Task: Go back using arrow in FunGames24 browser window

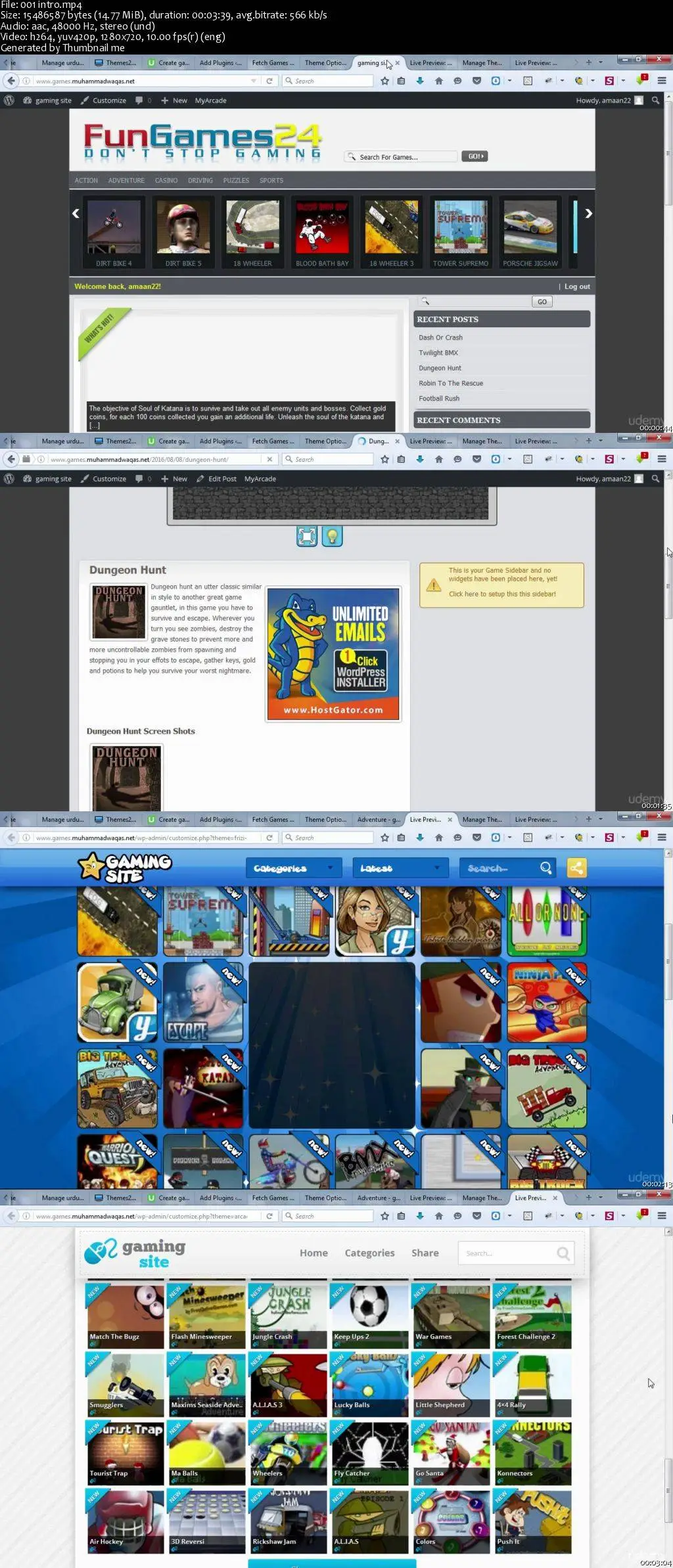Action: (x=11, y=81)
